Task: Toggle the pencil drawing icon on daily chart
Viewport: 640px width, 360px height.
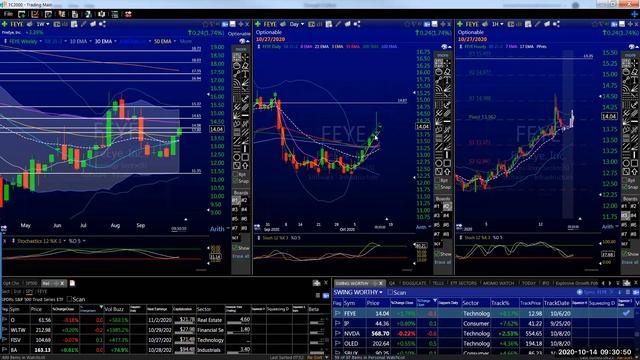Action: [x=338, y=24]
